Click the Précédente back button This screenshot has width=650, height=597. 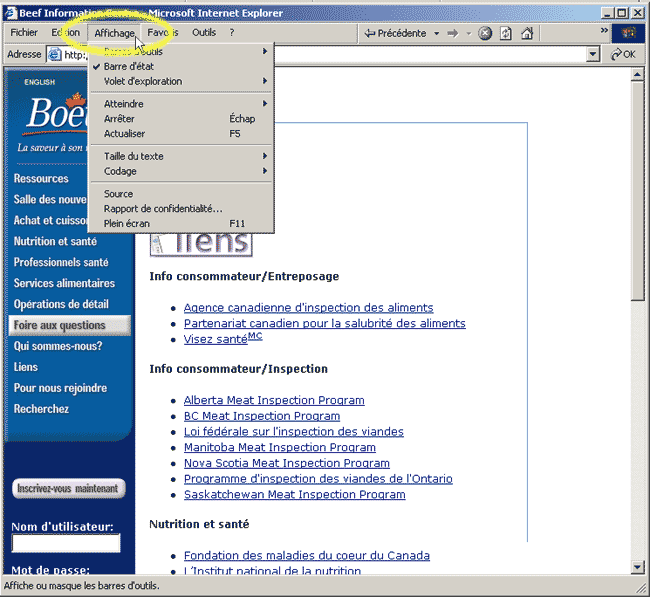click(395, 33)
